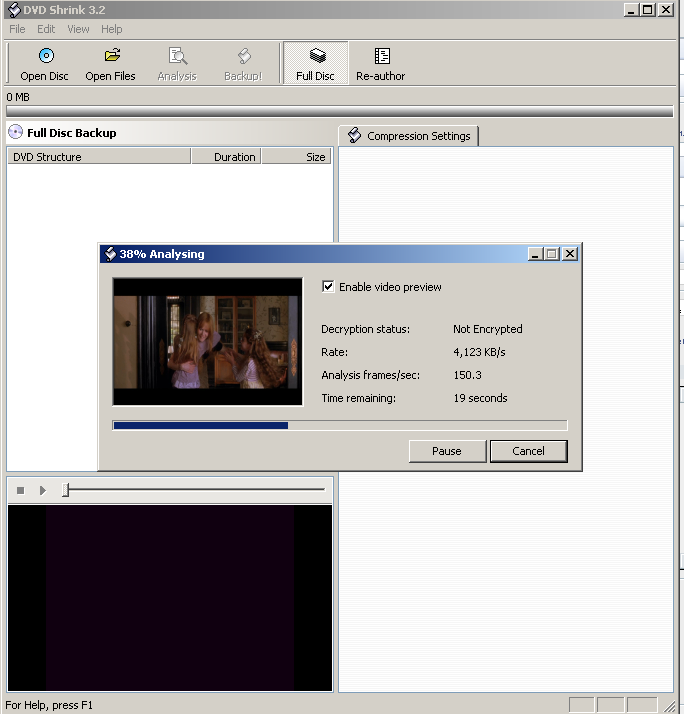Image resolution: width=684 pixels, height=714 pixels.
Task: Minimize the Analysing dialog
Action: (x=535, y=254)
